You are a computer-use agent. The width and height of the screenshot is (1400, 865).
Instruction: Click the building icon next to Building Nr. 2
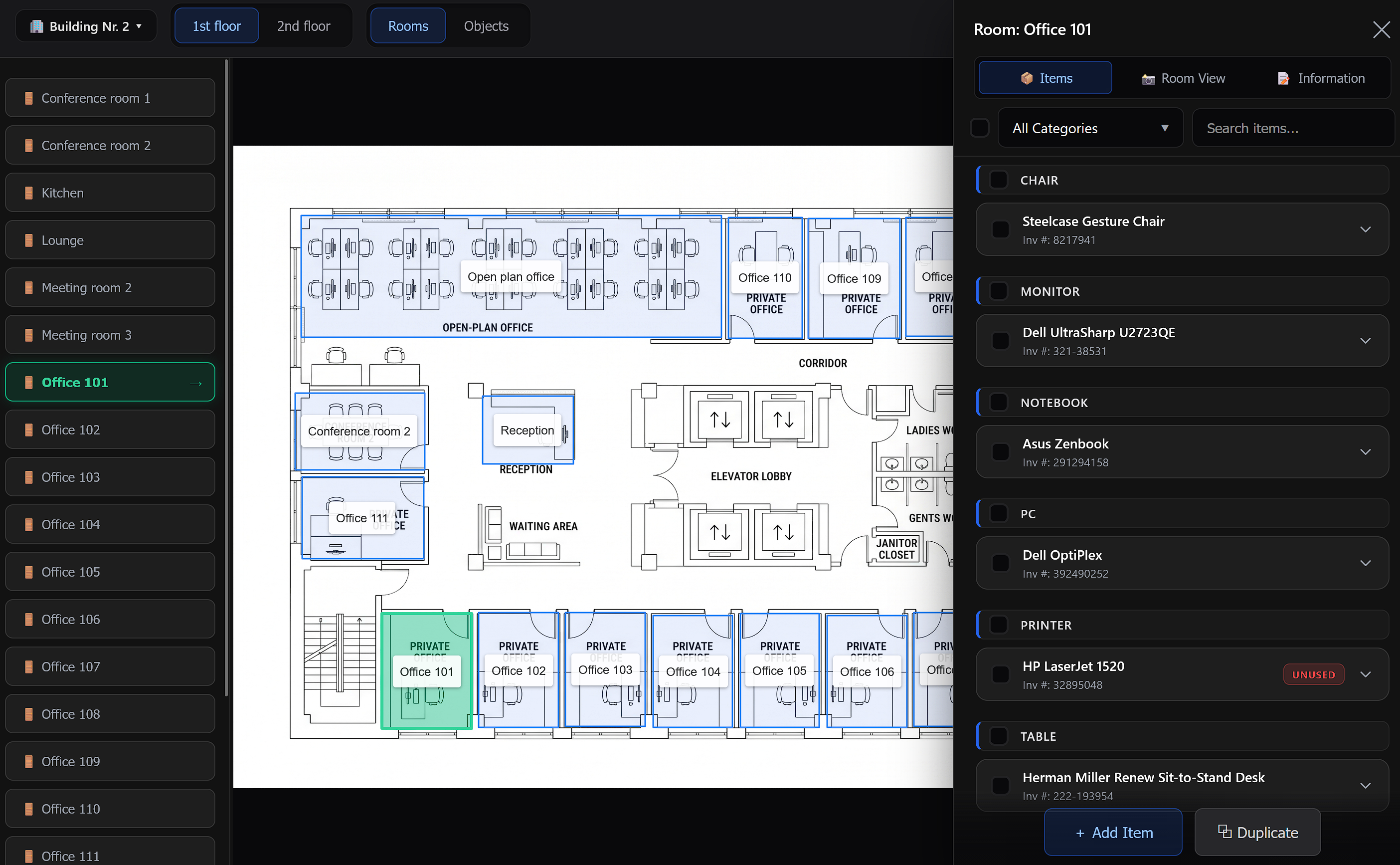click(36, 26)
